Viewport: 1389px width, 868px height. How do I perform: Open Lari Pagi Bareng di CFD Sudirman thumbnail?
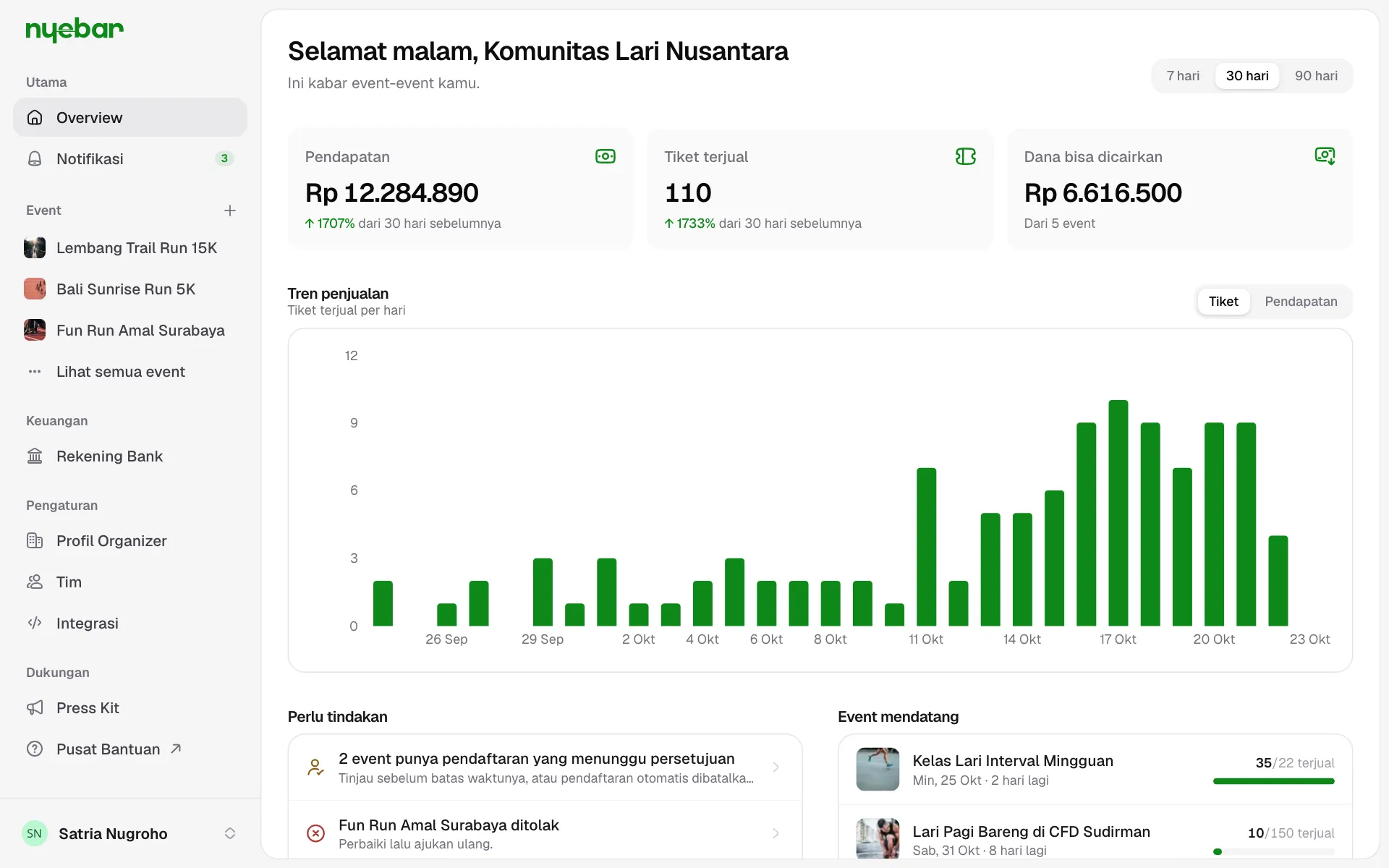pyautogui.click(x=878, y=838)
